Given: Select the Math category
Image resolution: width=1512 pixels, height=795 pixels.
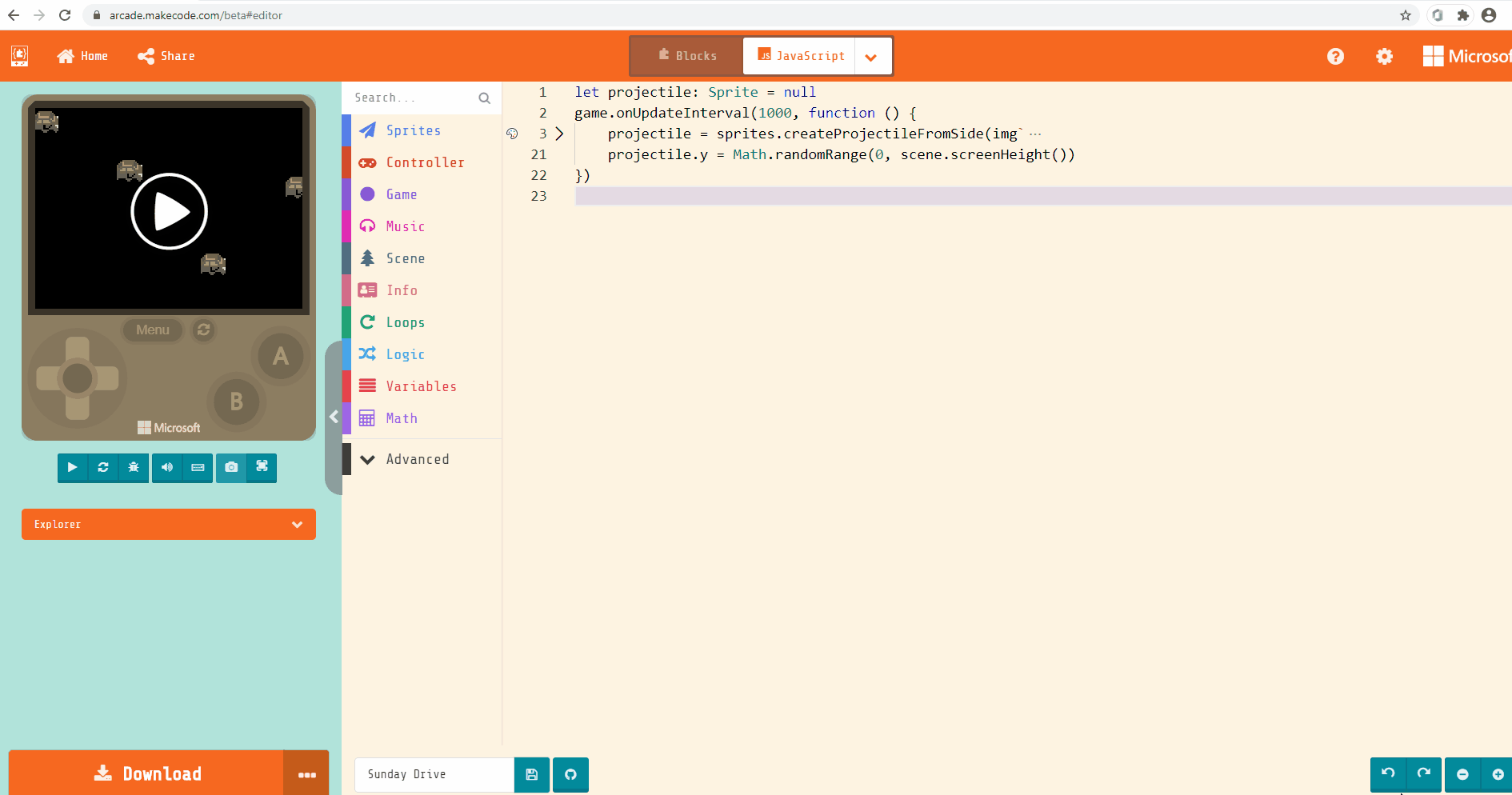Looking at the screenshot, I should pyautogui.click(x=401, y=417).
